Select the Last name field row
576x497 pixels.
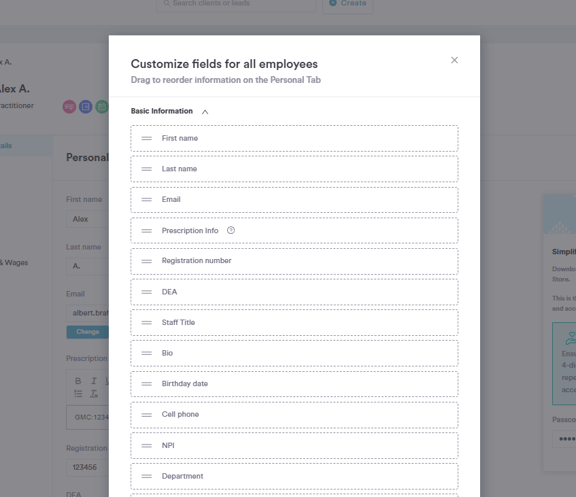pyautogui.click(x=294, y=169)
